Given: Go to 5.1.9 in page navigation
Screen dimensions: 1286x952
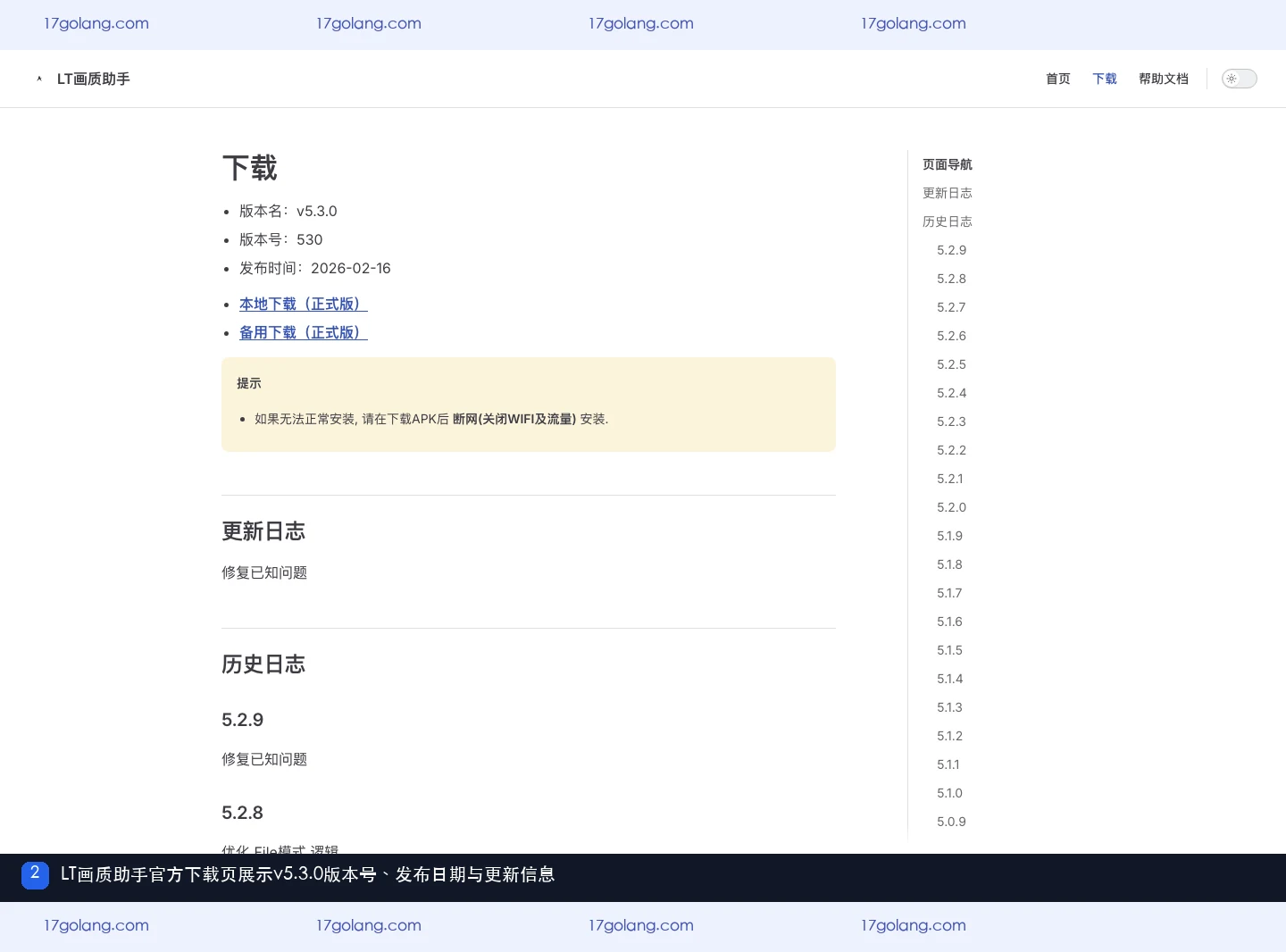Looking at the screenshot, I should click(x=949, y=536).
